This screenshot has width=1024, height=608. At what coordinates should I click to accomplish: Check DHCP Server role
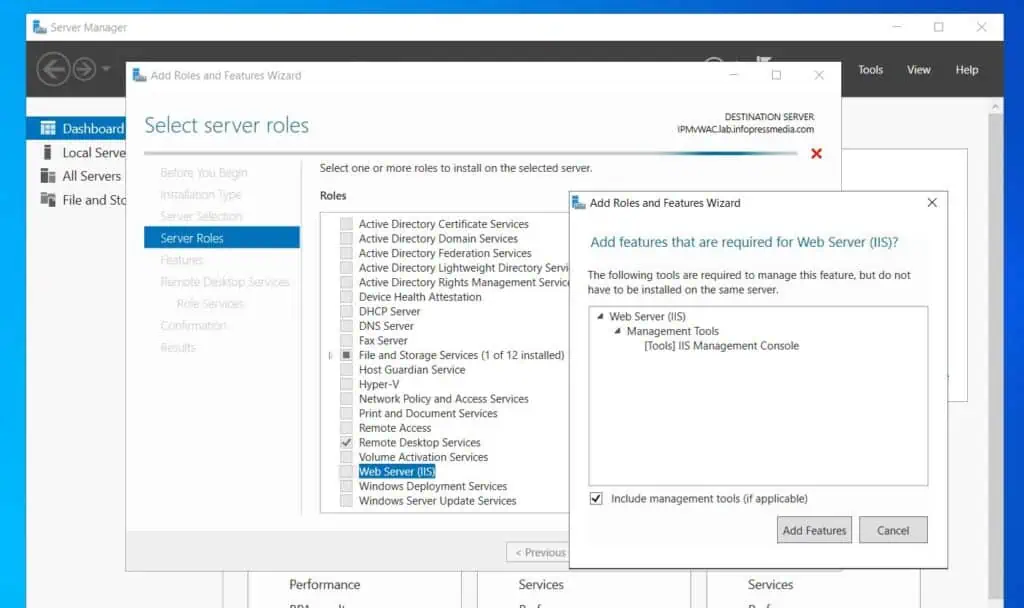click(346, 312)
